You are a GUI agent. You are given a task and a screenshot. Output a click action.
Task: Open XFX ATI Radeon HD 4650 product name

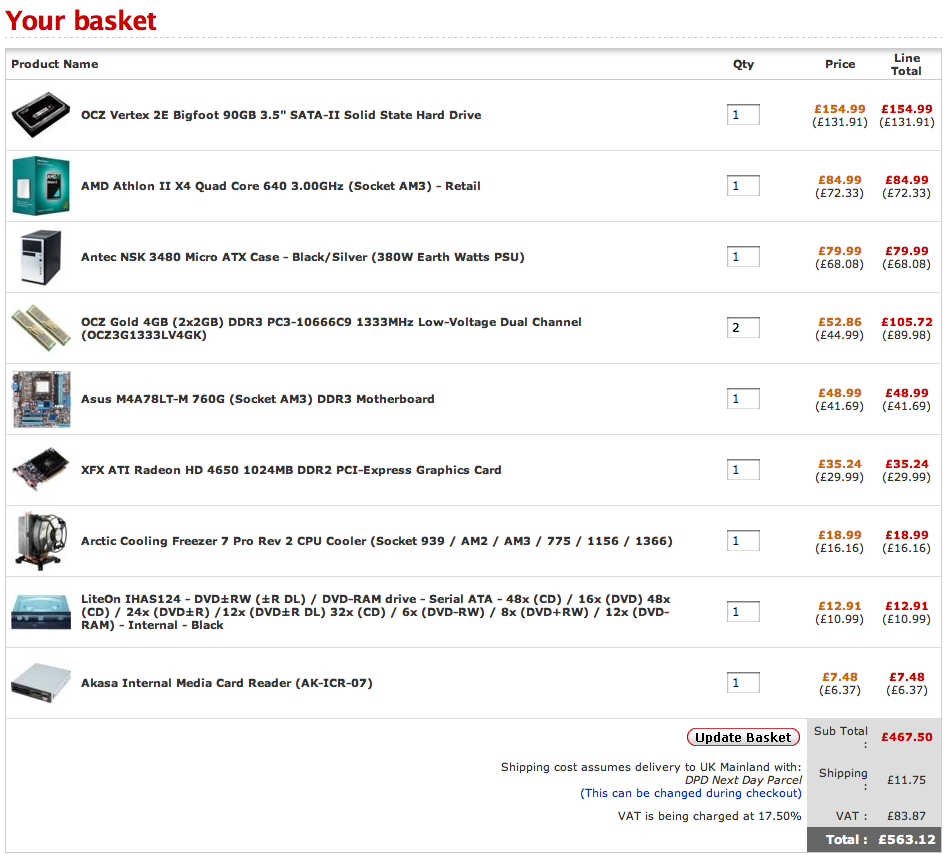tap(291, 470)
